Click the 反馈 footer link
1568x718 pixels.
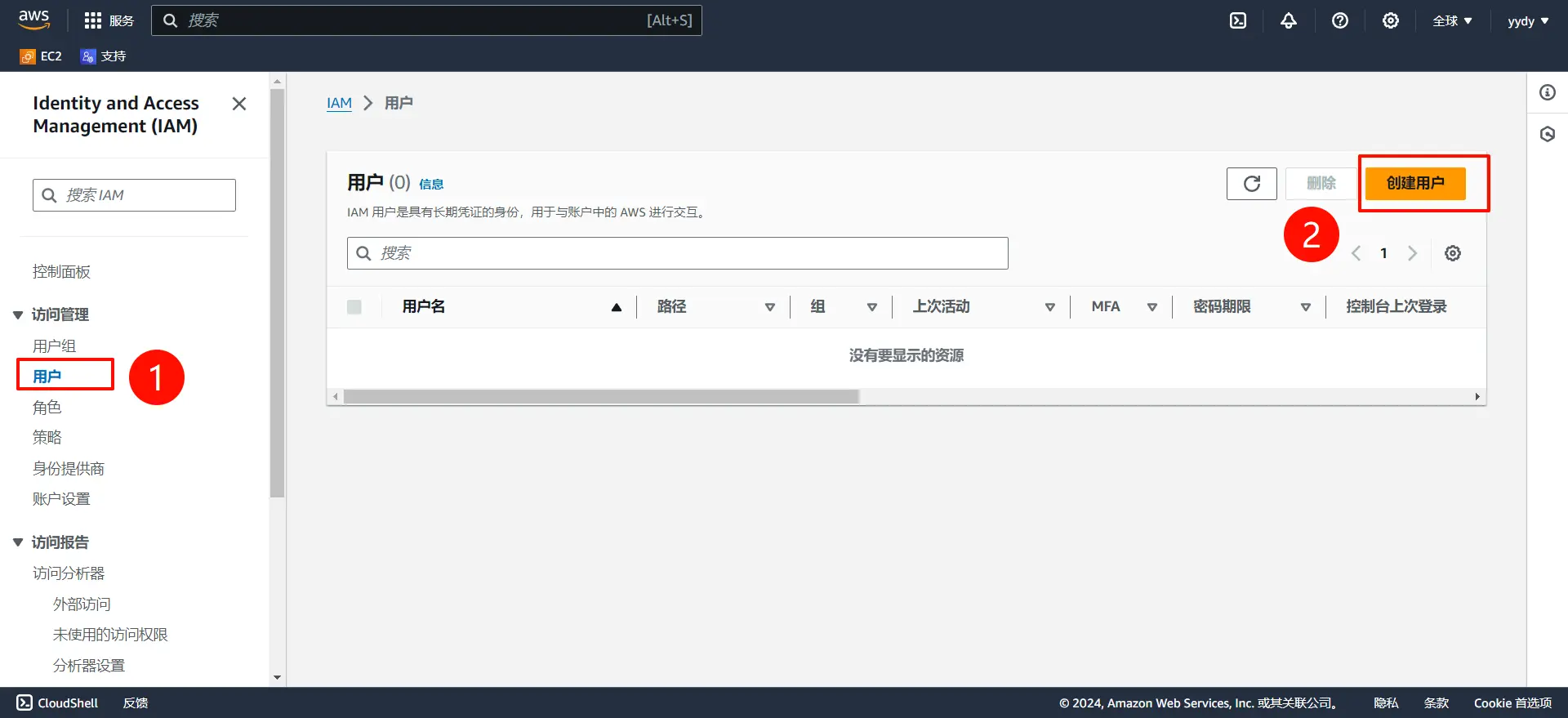pyautogui.click(x=136, y=702)
